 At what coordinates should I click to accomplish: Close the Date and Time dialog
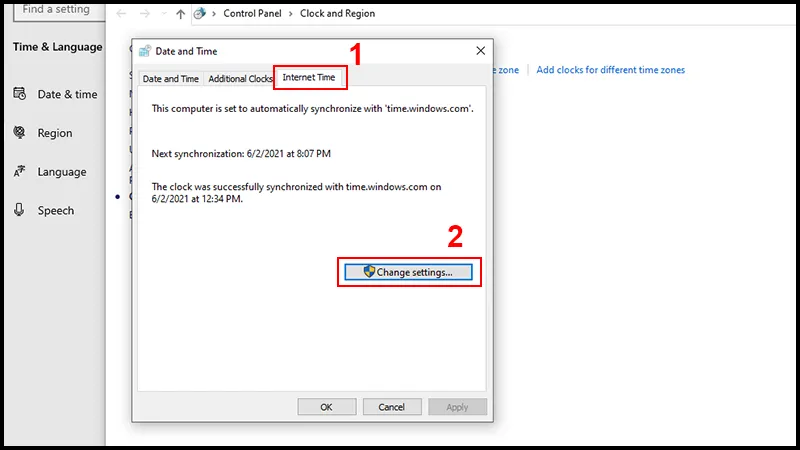point(481,51)
